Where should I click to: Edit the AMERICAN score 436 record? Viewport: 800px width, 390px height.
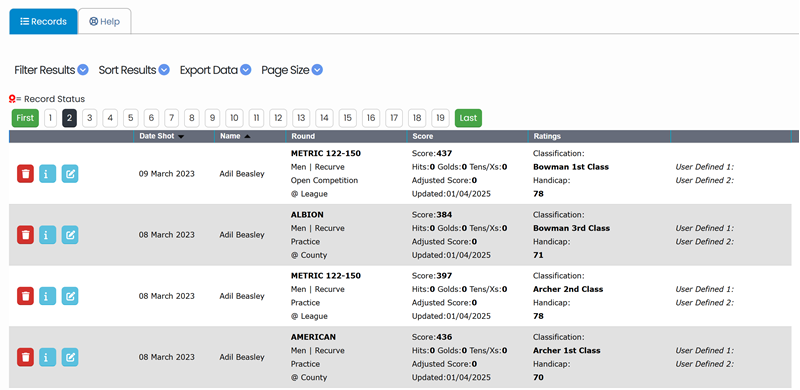pyautogui.click(x=70, y=357)
